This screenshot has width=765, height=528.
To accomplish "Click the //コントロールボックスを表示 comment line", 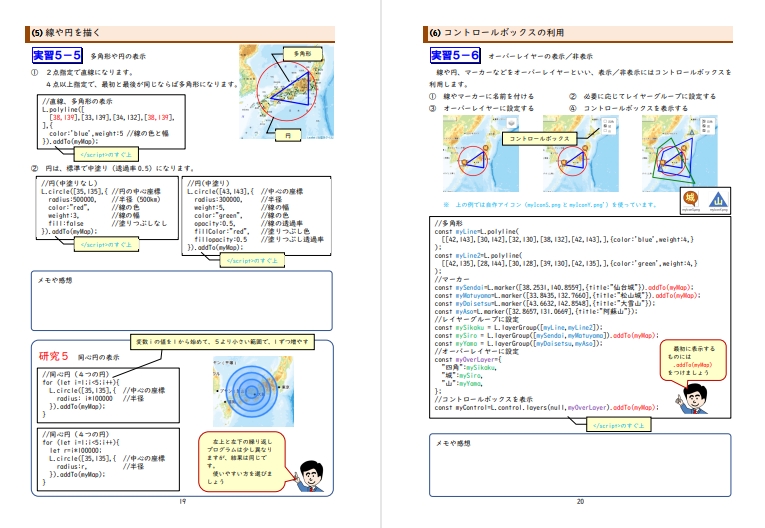I will (483, 399).
